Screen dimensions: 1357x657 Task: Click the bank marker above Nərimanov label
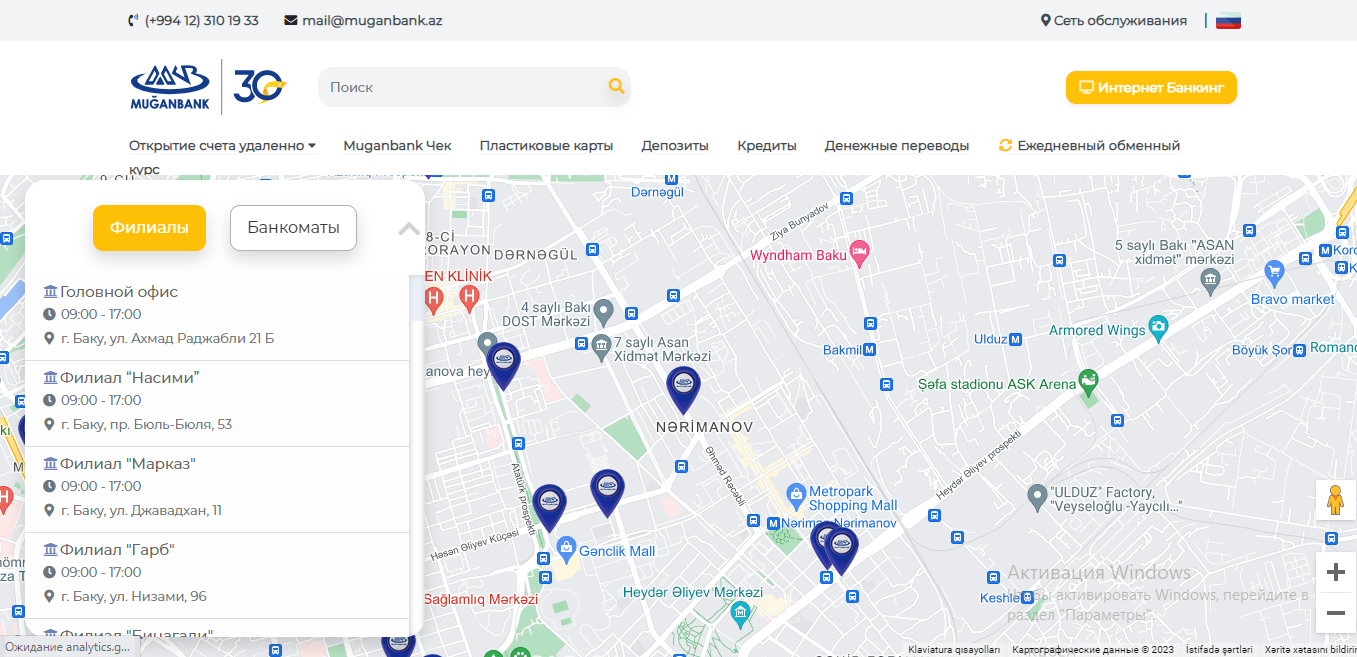(683, 386)
